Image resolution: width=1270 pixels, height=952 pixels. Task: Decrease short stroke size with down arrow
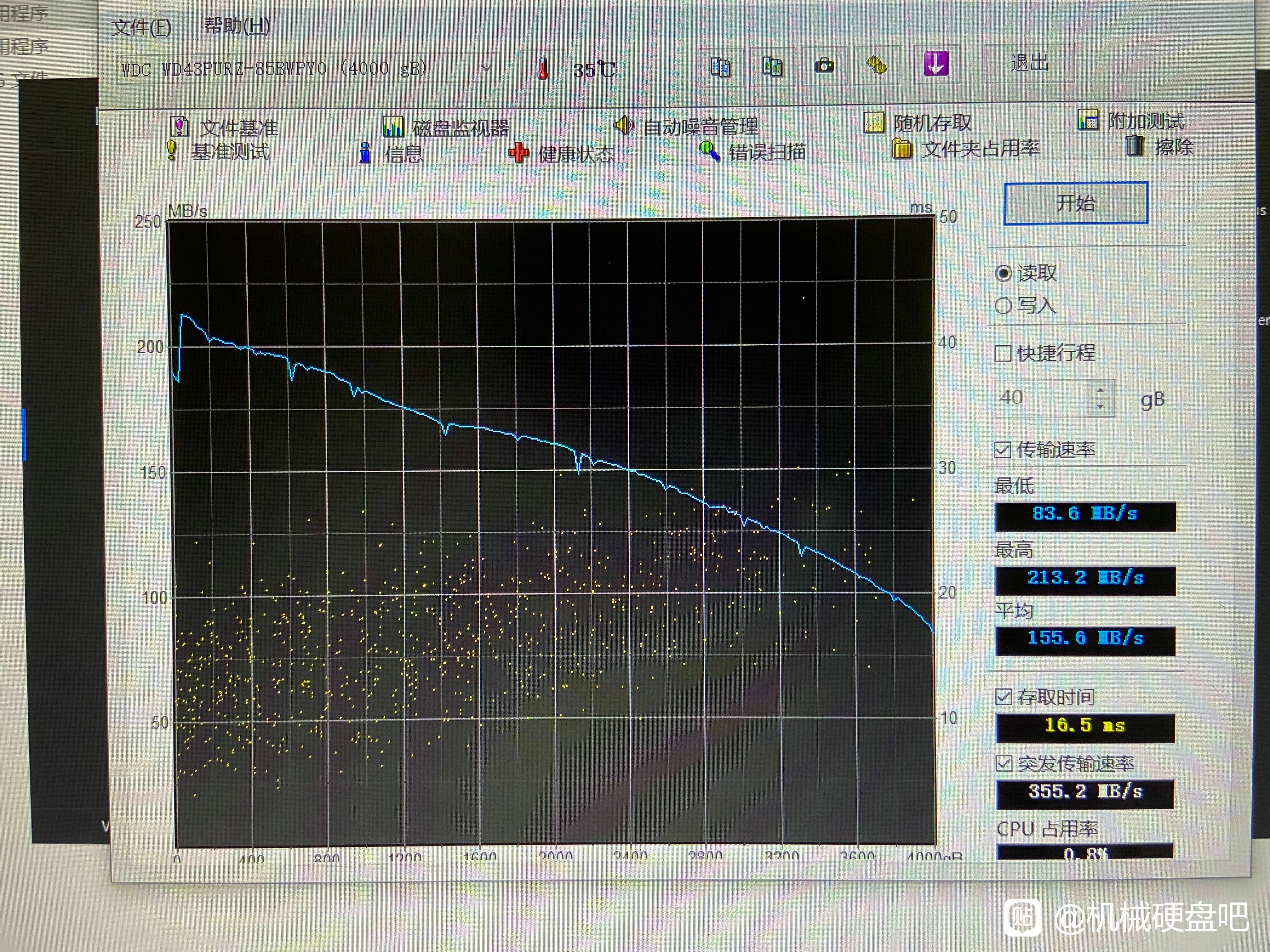coord(1100,406)
